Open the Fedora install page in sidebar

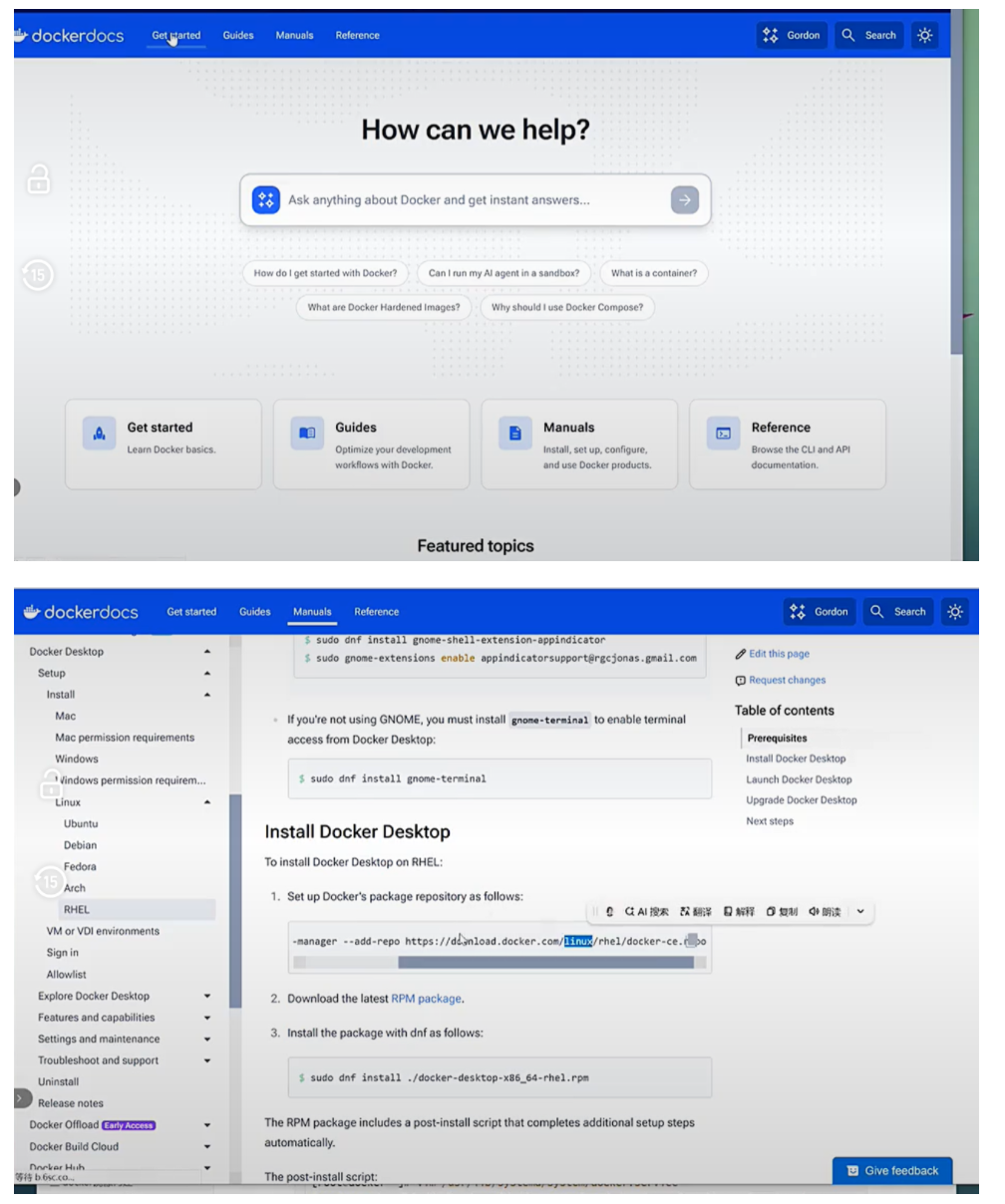pyautogui.click(x=80, y=867)
